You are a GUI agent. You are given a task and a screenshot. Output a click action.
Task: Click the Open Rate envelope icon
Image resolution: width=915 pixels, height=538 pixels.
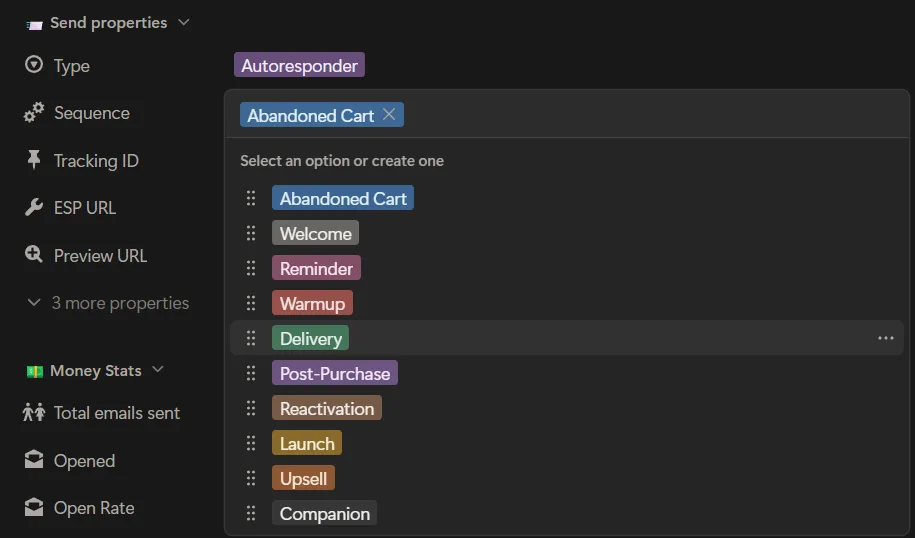tap(34, 508)
